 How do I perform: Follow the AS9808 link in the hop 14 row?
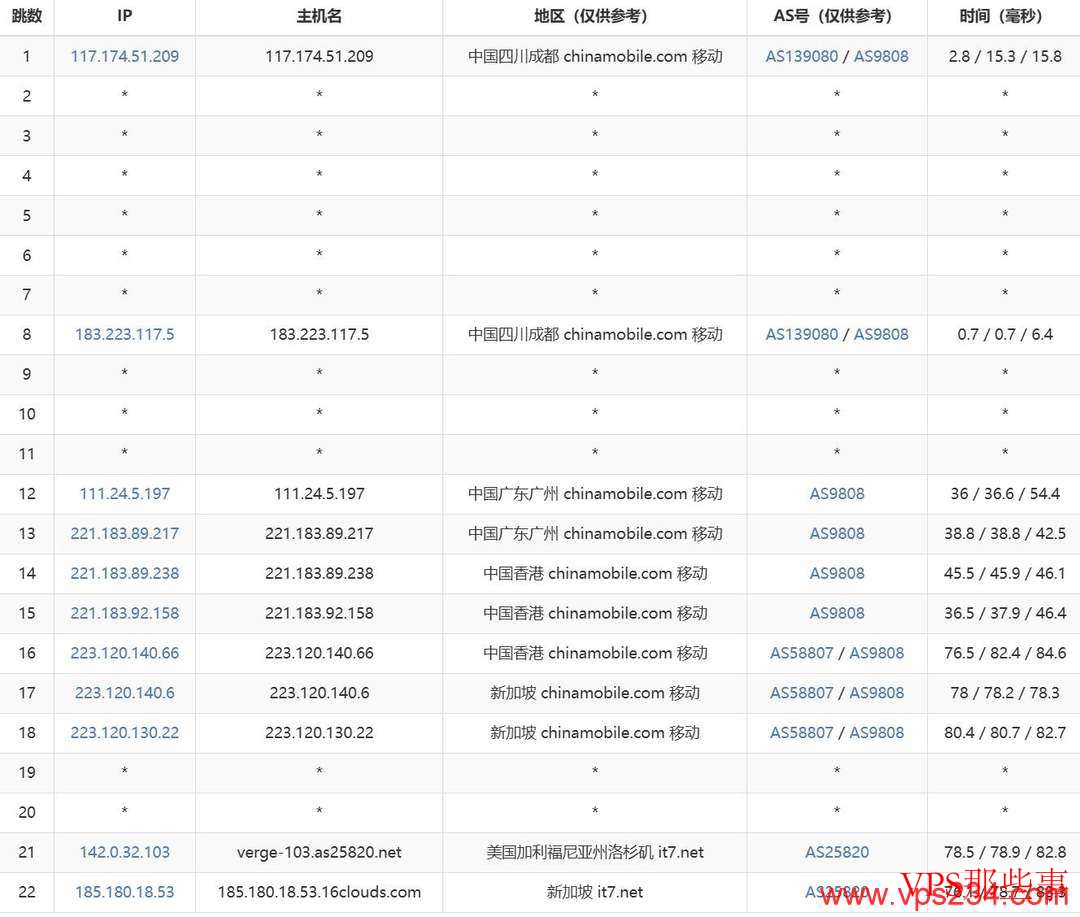[x=837, y=574]
